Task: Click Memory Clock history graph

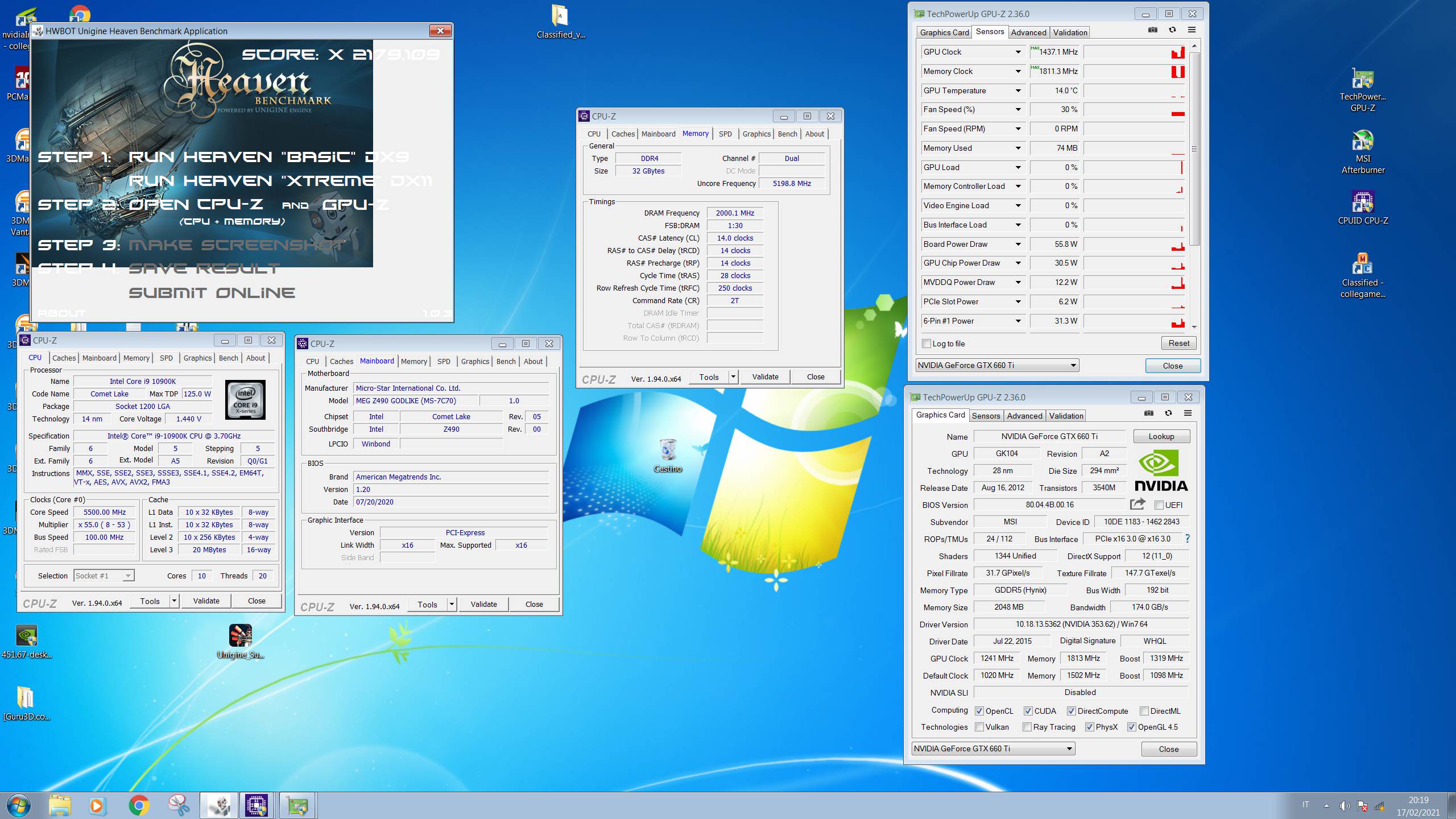Action: click(1134, 71)
